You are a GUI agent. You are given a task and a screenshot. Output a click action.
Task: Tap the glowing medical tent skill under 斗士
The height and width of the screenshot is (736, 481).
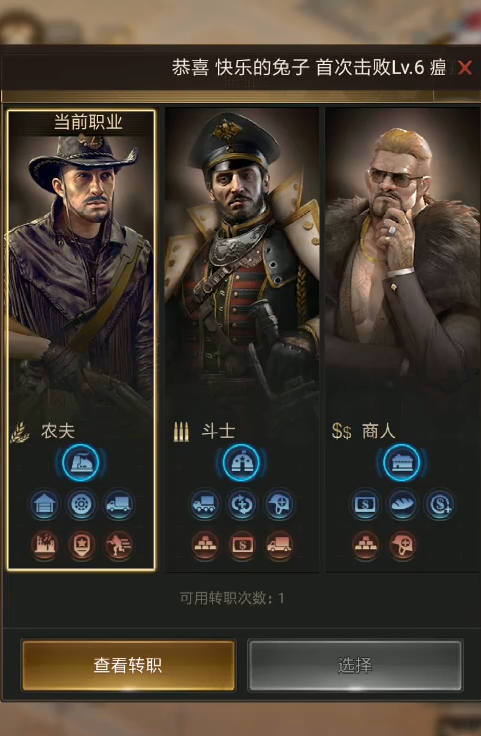(x=241, y=463)
